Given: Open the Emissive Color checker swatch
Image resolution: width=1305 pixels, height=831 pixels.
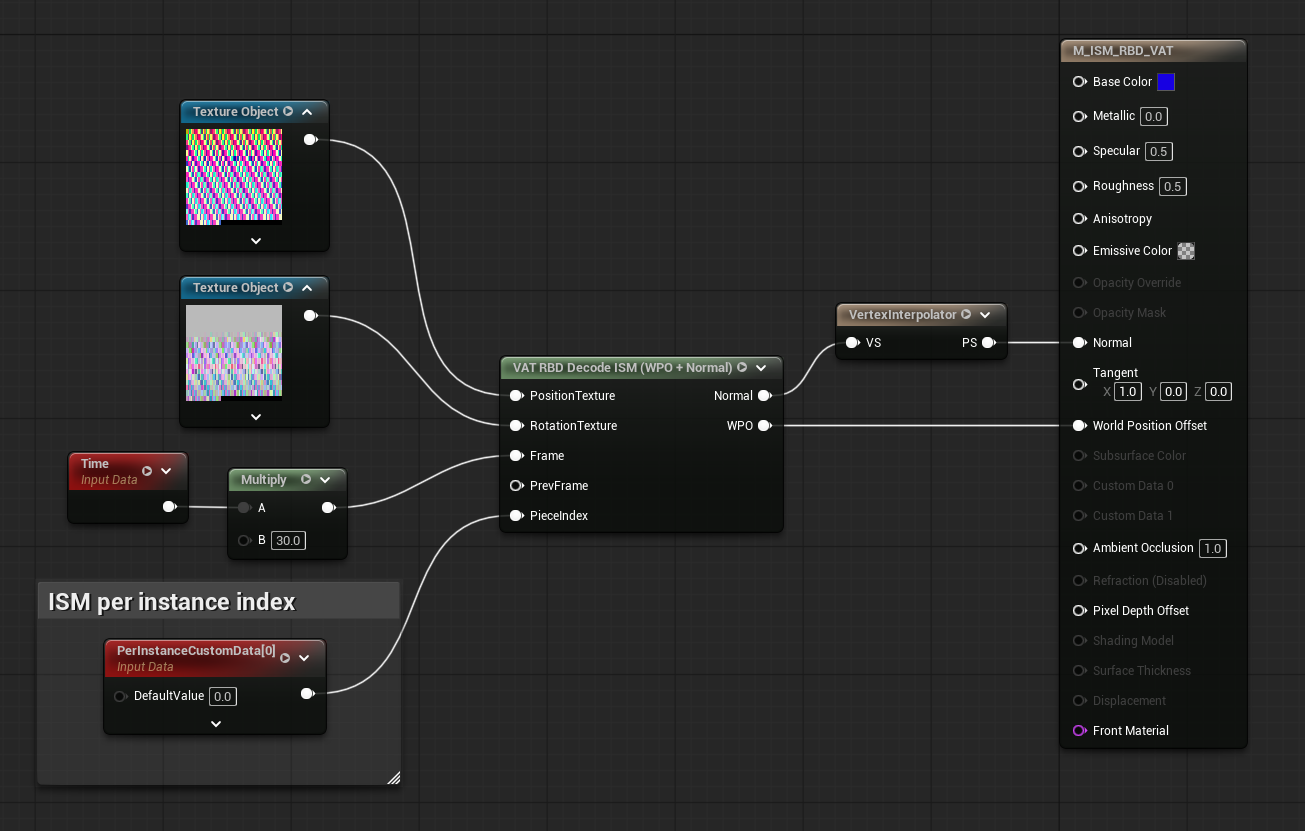Looking at the screenshot, I should click(x=1186, y=251).
